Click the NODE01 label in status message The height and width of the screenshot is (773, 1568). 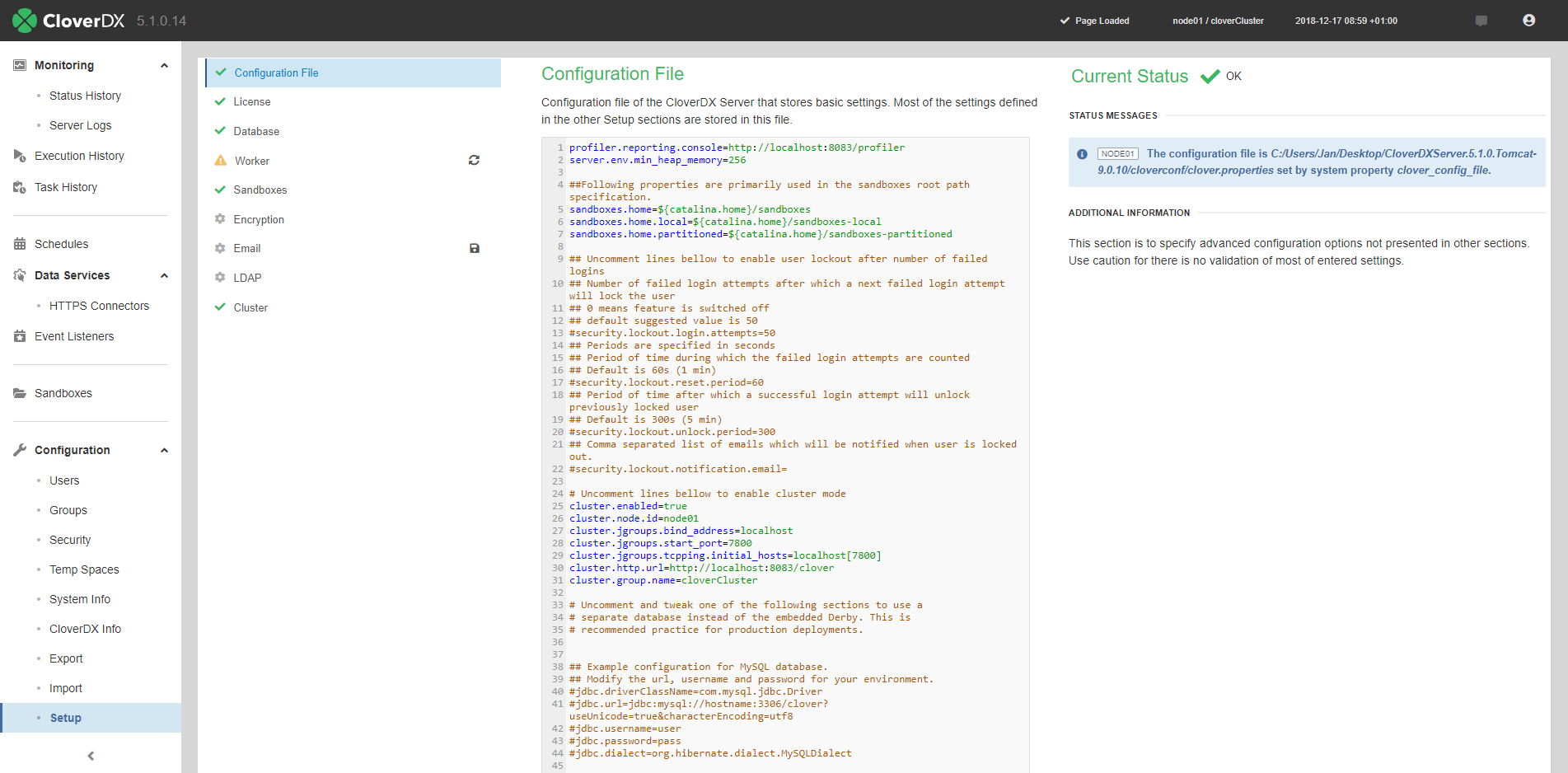[x=1118, y=154]
